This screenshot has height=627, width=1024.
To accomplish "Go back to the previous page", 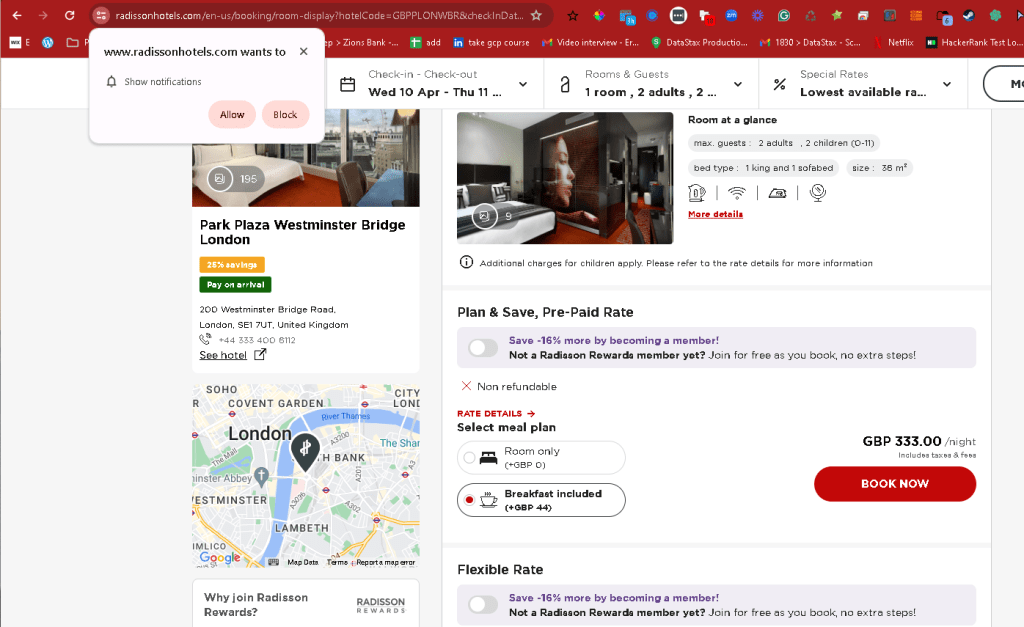I will [x=17, y=15].
